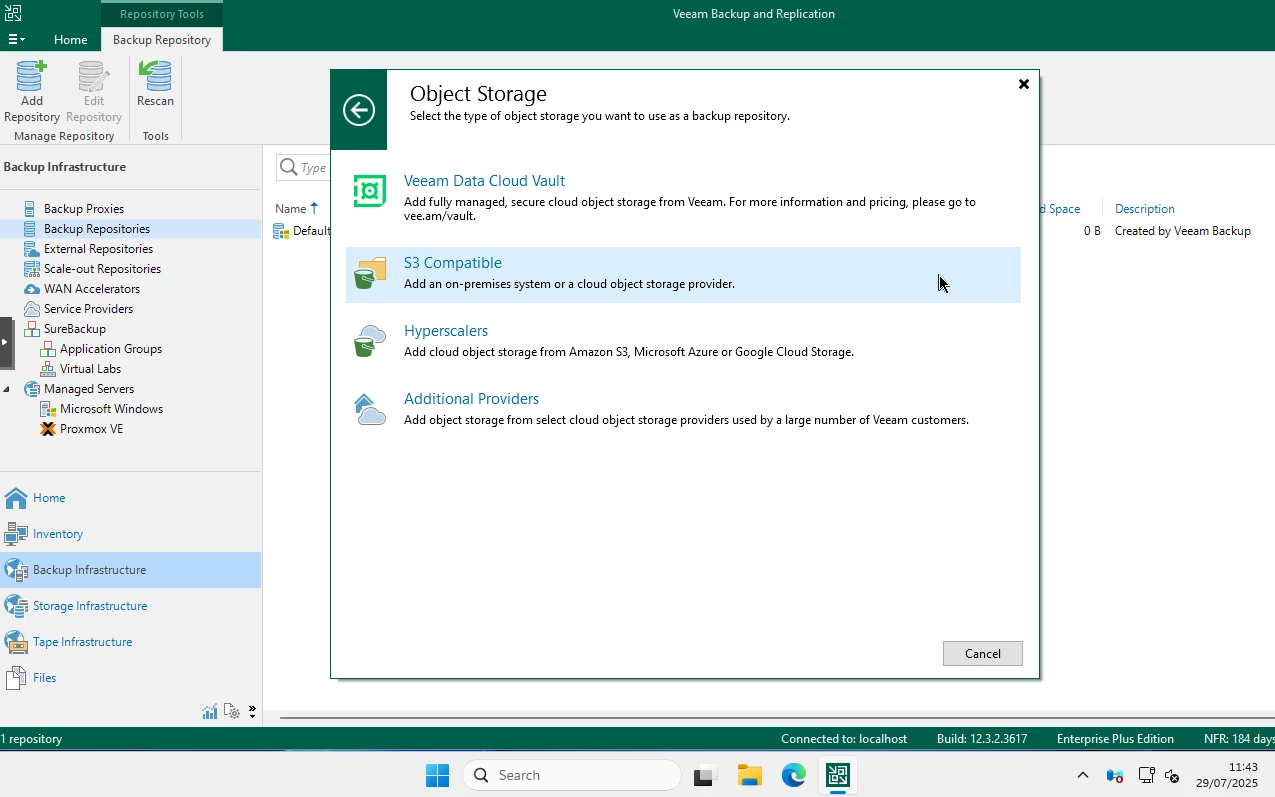Open Task View from the taskbar
The height and width of the screenshot is (797, 1275).
(x=706, y=775)
